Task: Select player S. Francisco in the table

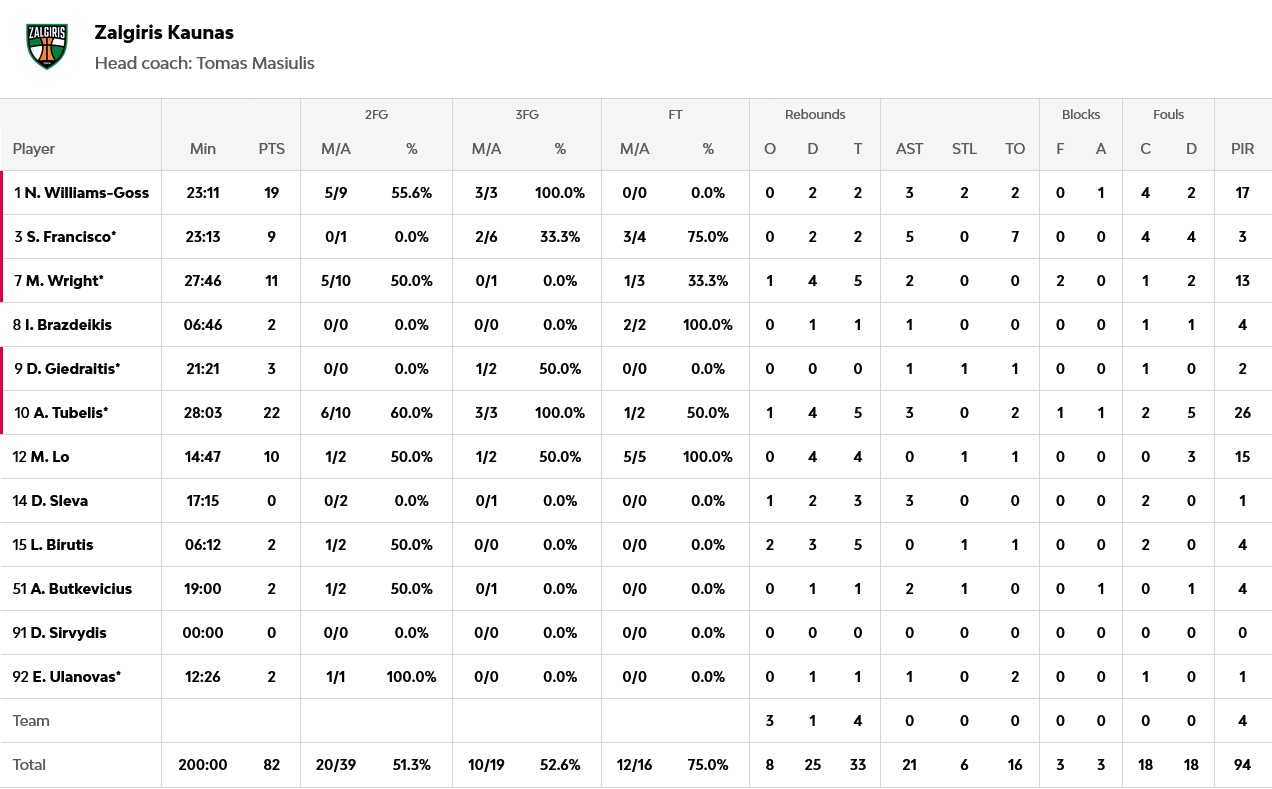Action: 66,237
